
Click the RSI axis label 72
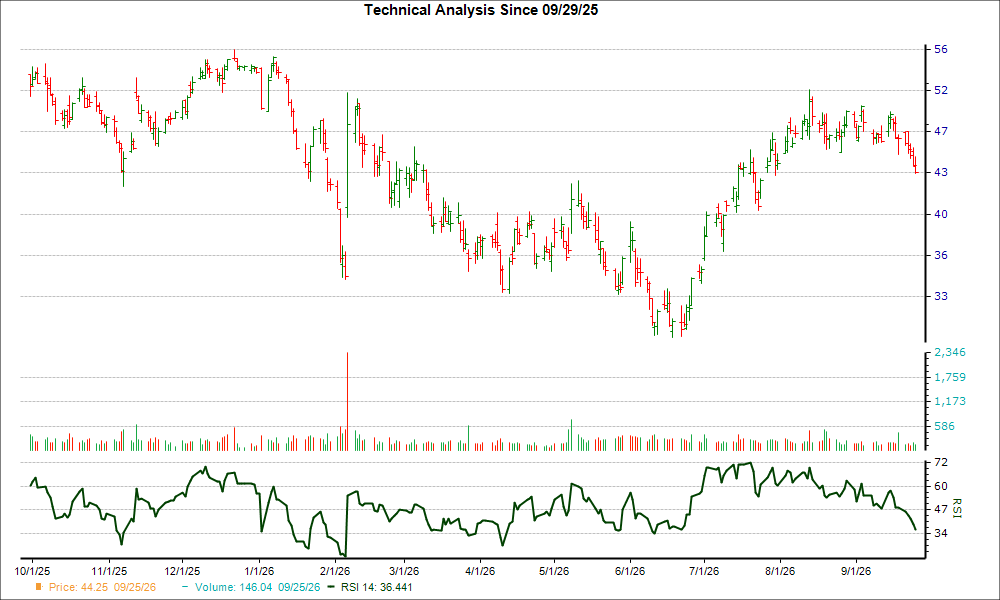pos(941,462)
